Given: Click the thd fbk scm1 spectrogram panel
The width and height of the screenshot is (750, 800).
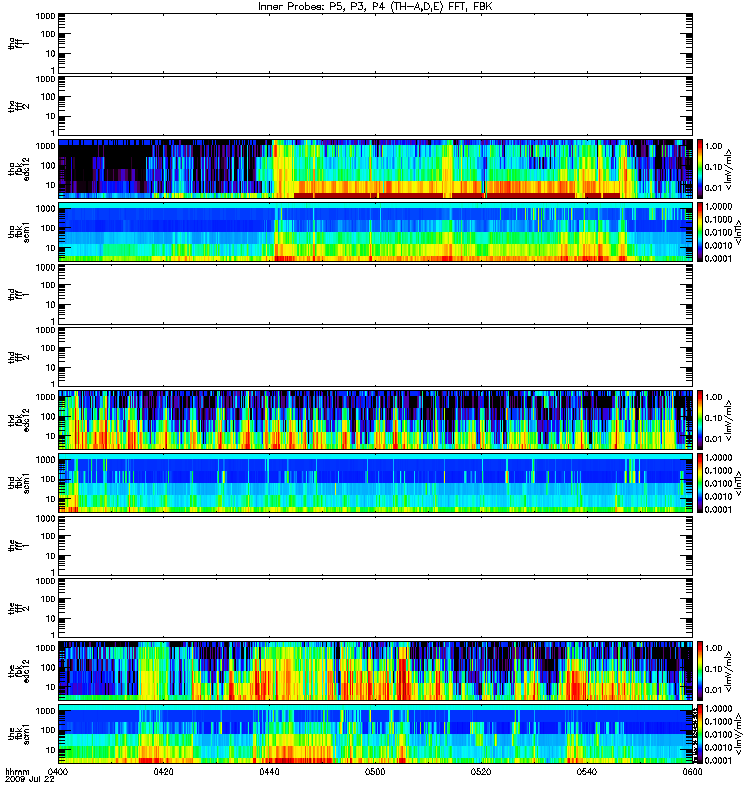Looking at the screenshot, I should pos(376,483).
